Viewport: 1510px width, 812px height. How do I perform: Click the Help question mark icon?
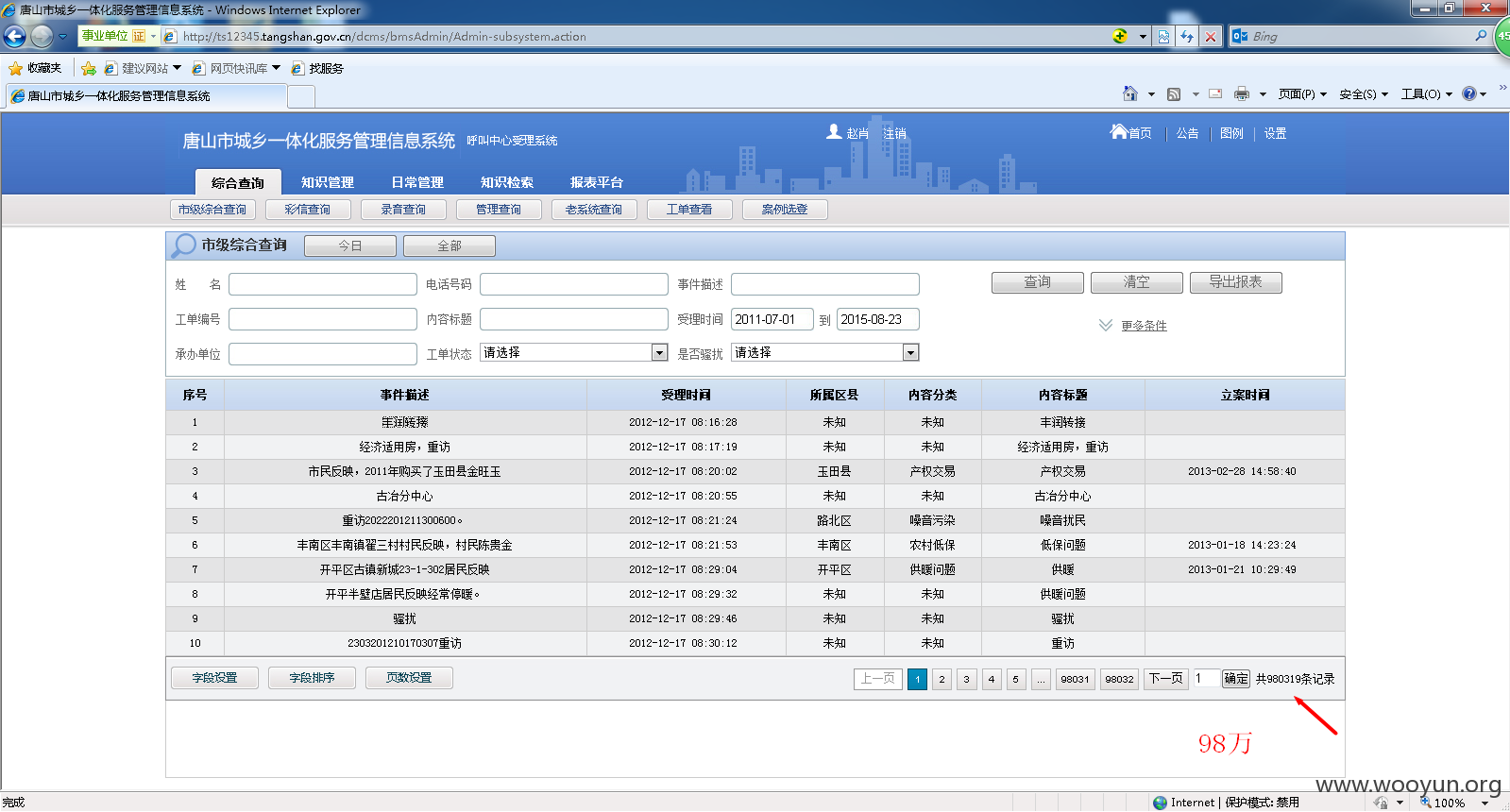(x=1469, y=93)
